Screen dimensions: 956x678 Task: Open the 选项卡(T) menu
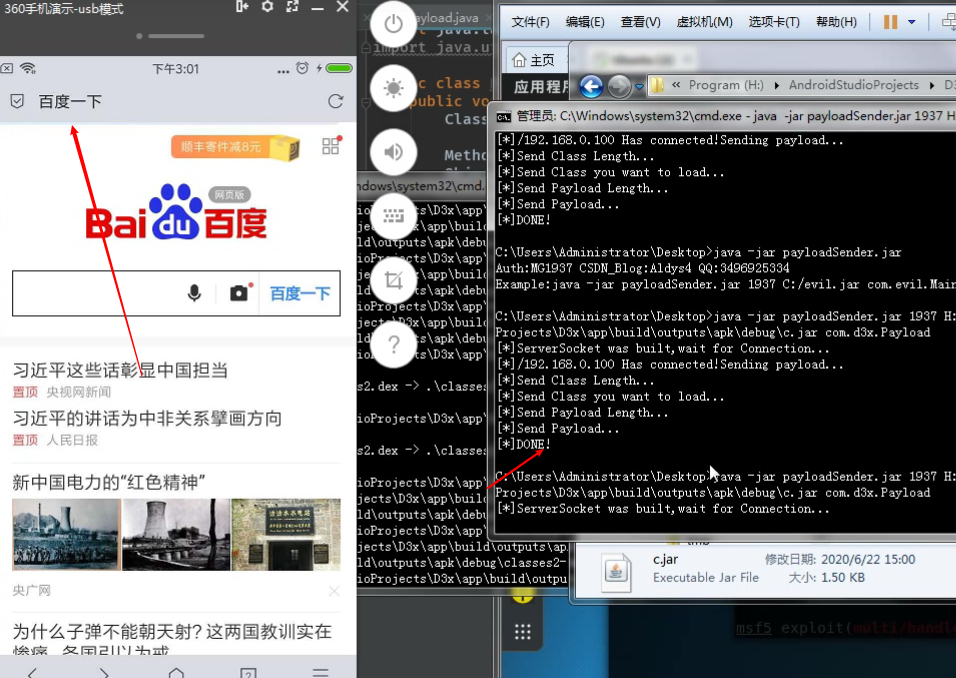point(774,22)
